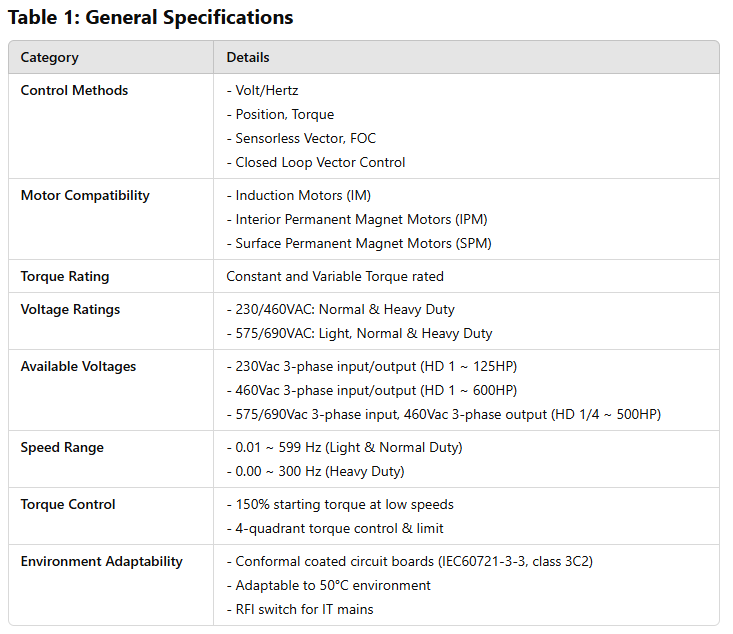Click the Induction Motors (IM) entry
Viewport: 733px width, 634px height.
(x=298, y=195)
